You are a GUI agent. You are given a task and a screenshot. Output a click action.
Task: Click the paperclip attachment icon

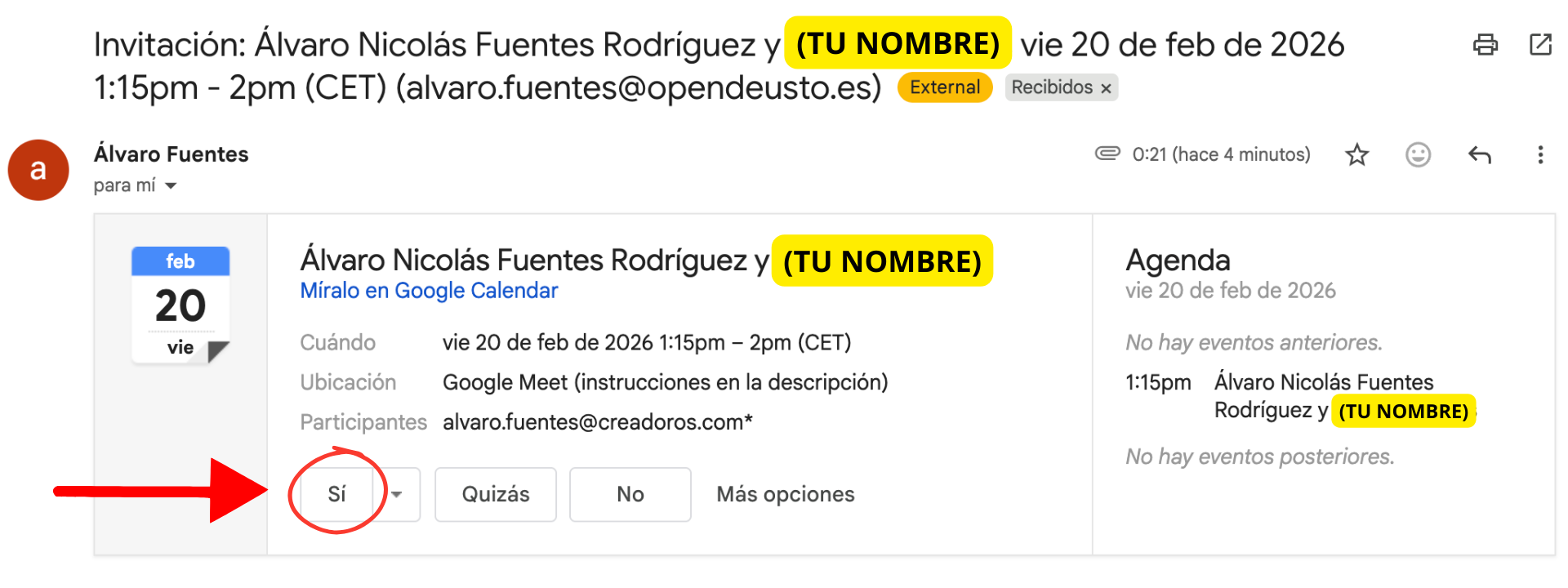(x=1107, y=154)
